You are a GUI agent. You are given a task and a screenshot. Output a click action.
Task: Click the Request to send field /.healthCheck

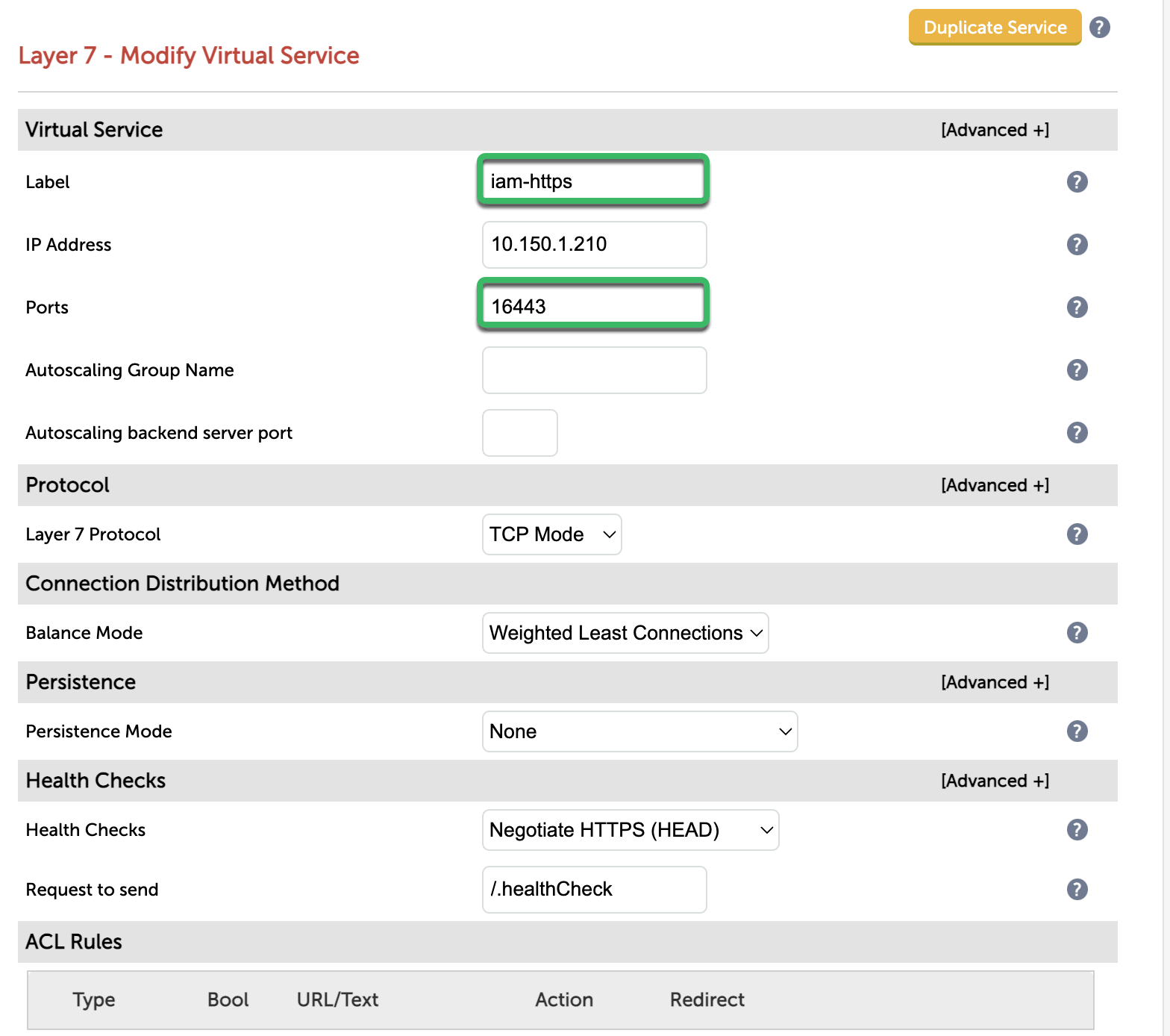point(595,890)
